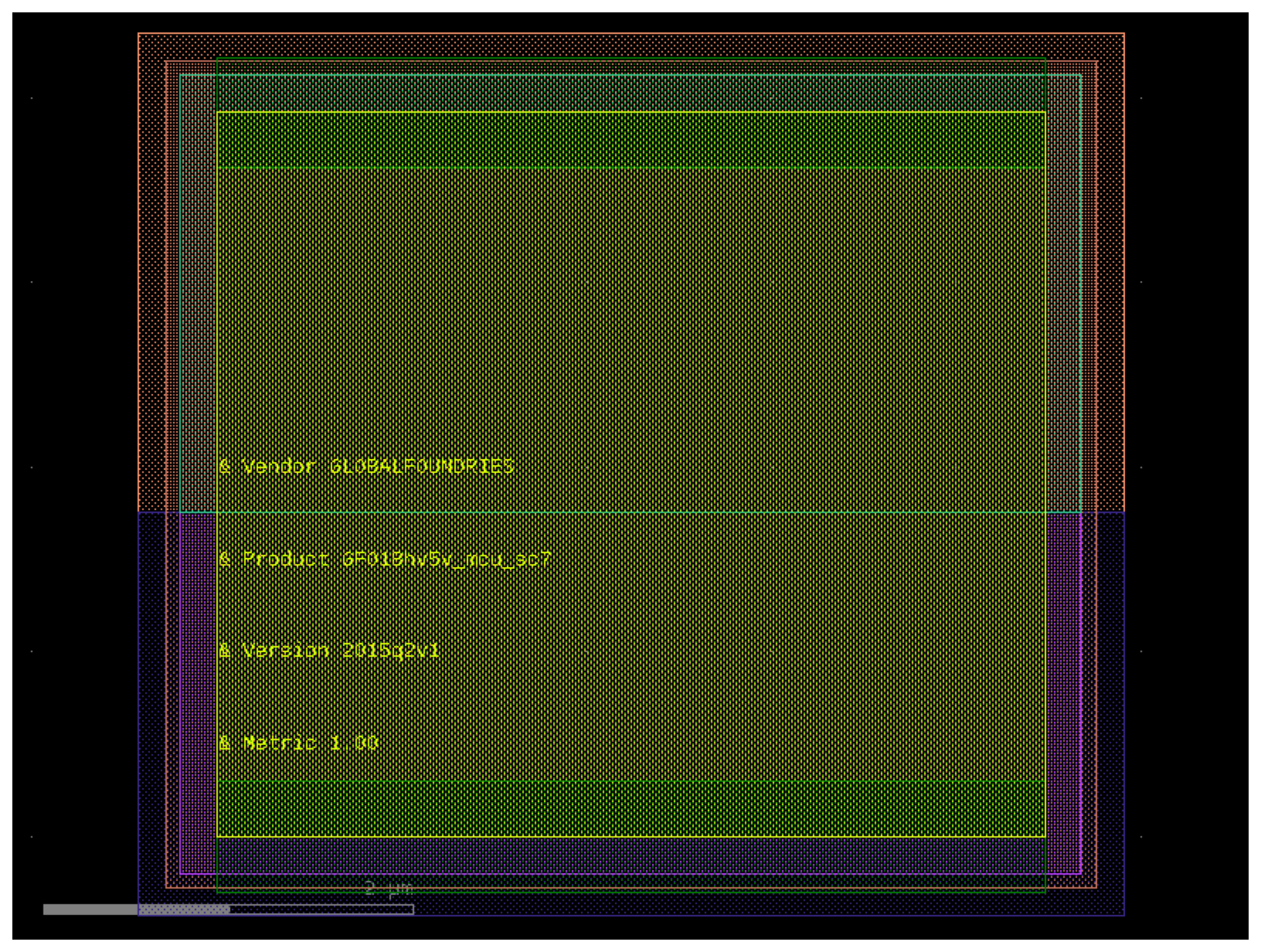Image resolution: width=1261 pixels, height=952 pixels.
Task: Click the 2 µm scale bar
Action: [x=228, y=909]
